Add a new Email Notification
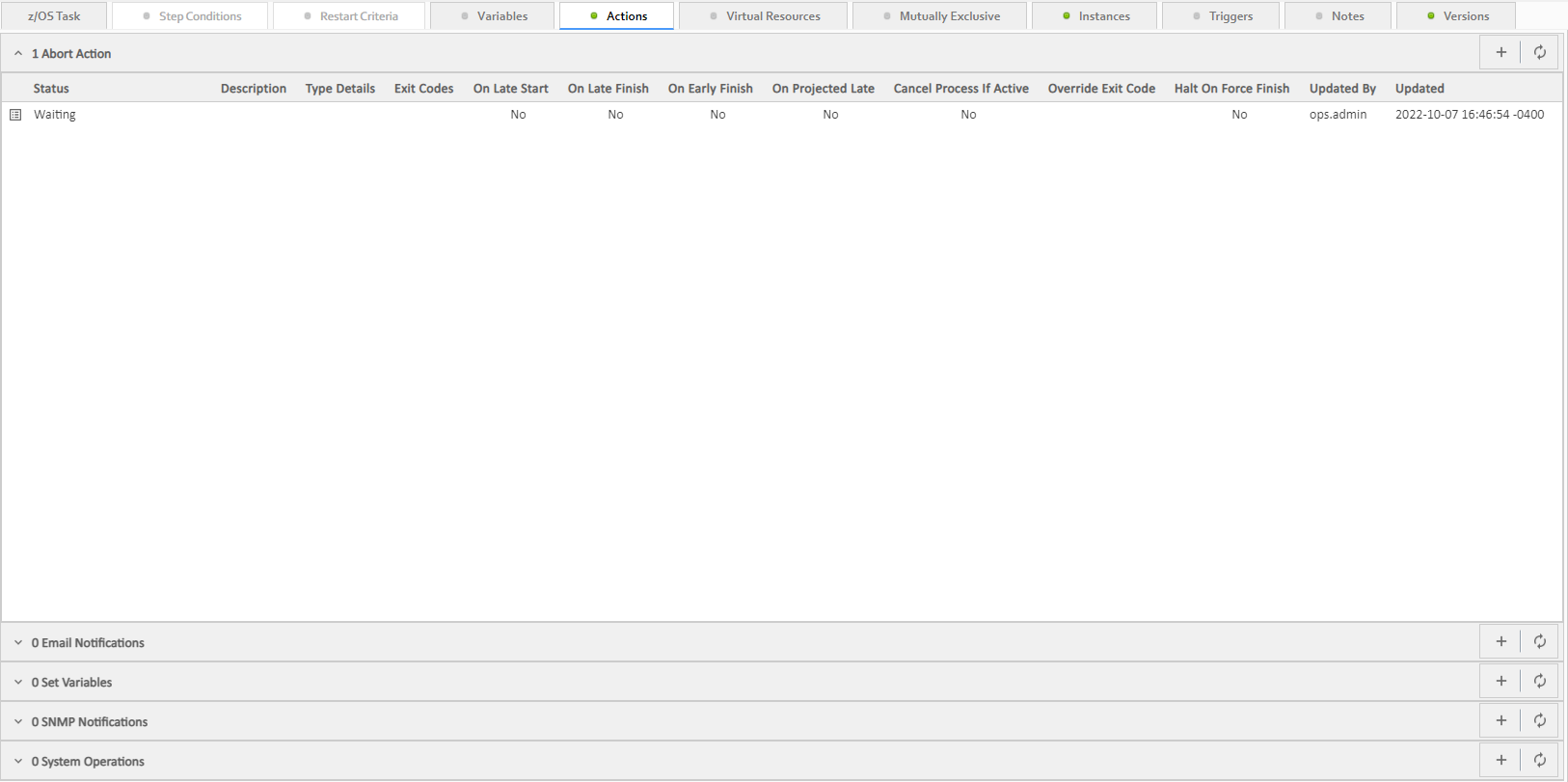The width and height of the screenshot is (1568, 782). (1500, 642)
